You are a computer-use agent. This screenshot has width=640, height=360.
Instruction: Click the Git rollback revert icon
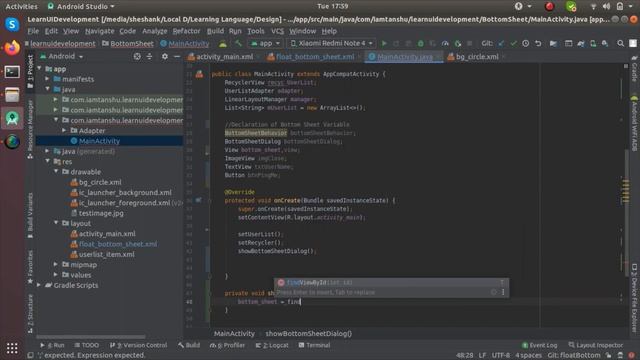pos(538,43)
